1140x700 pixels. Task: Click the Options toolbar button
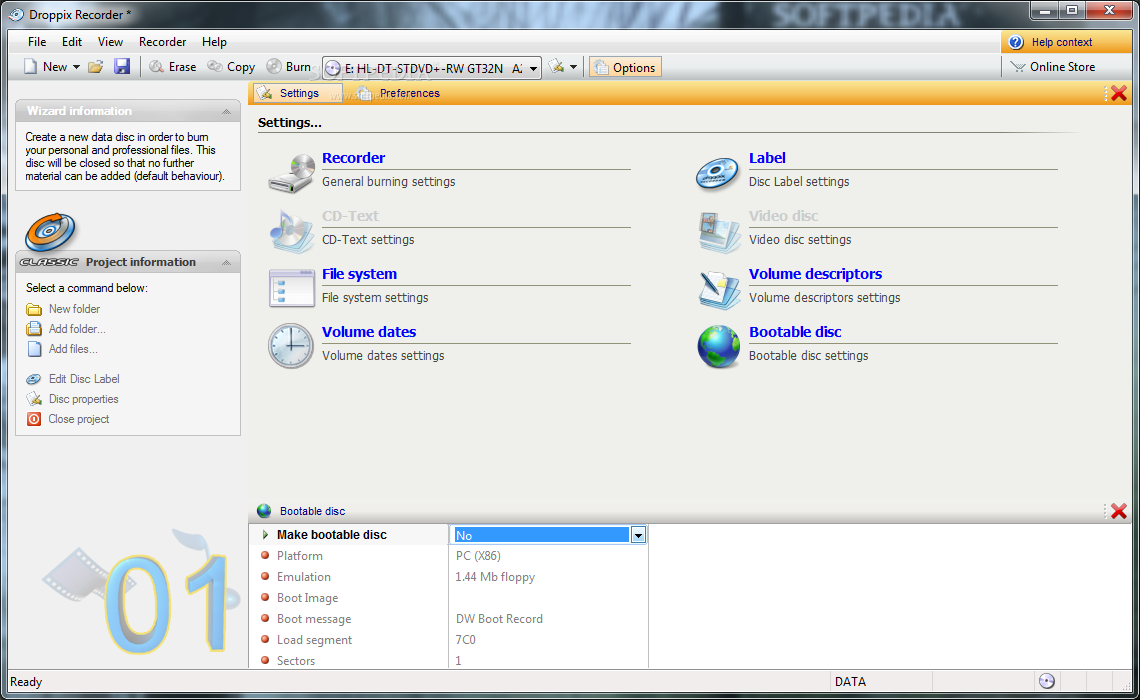pos(625,68)
